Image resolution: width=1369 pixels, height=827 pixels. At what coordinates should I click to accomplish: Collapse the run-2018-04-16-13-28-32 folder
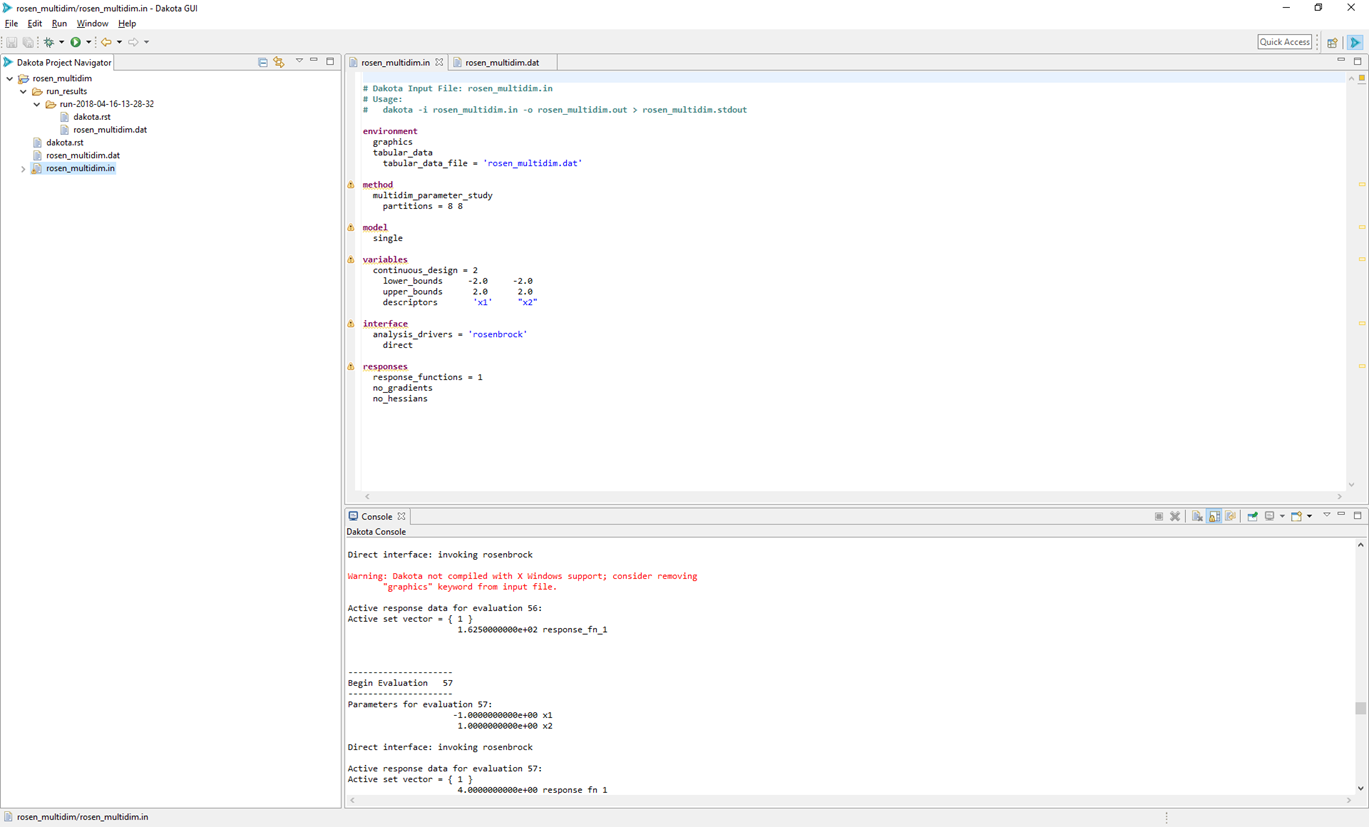click(x=36, y=103)
